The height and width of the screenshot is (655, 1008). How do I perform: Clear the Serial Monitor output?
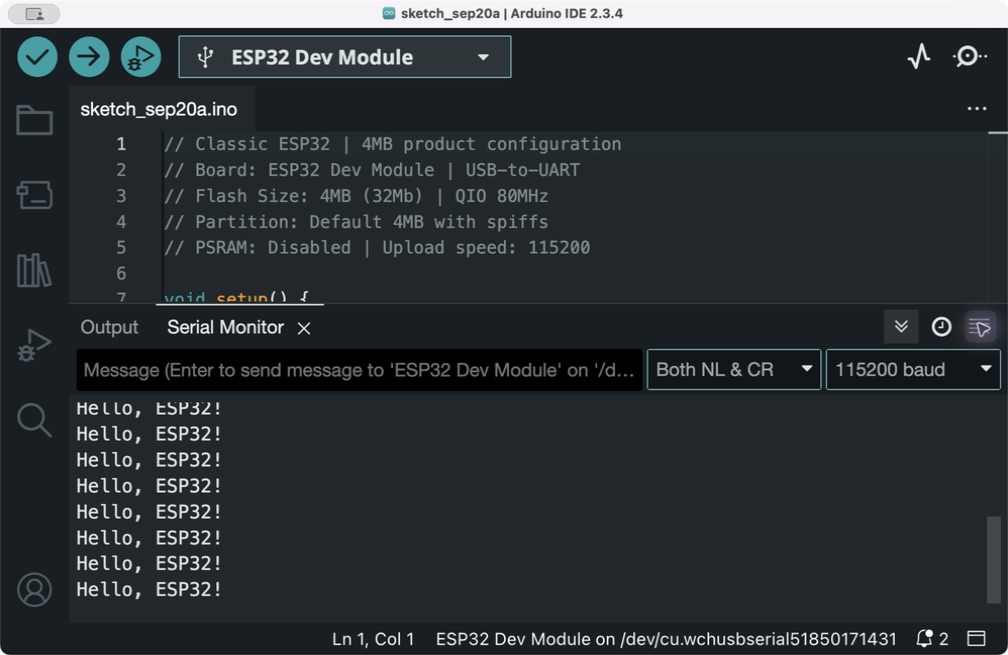[980, 327]
